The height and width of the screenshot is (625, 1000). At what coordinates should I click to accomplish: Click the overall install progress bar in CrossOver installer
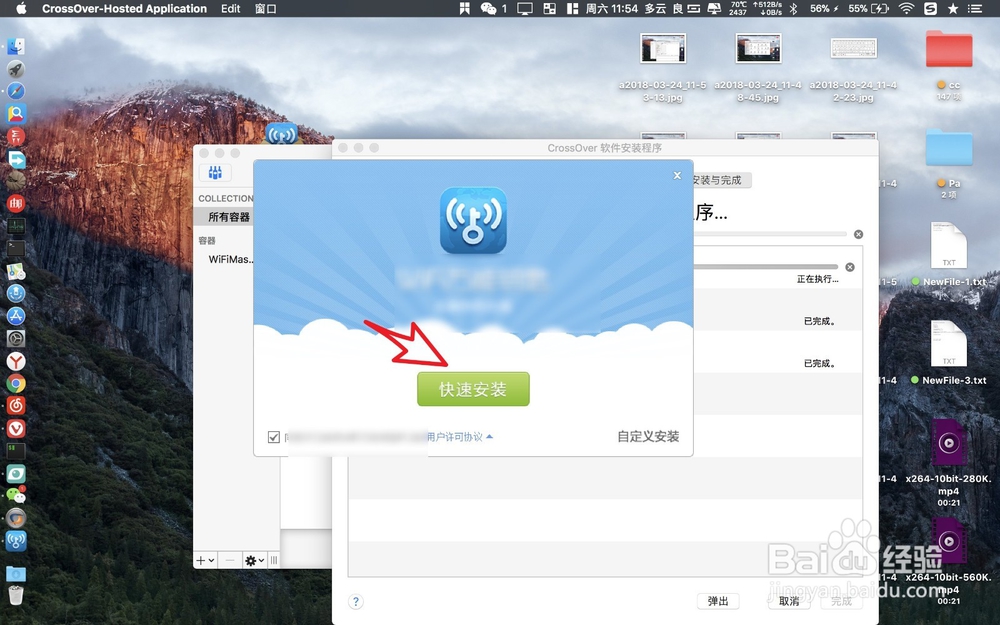(770, 234)
